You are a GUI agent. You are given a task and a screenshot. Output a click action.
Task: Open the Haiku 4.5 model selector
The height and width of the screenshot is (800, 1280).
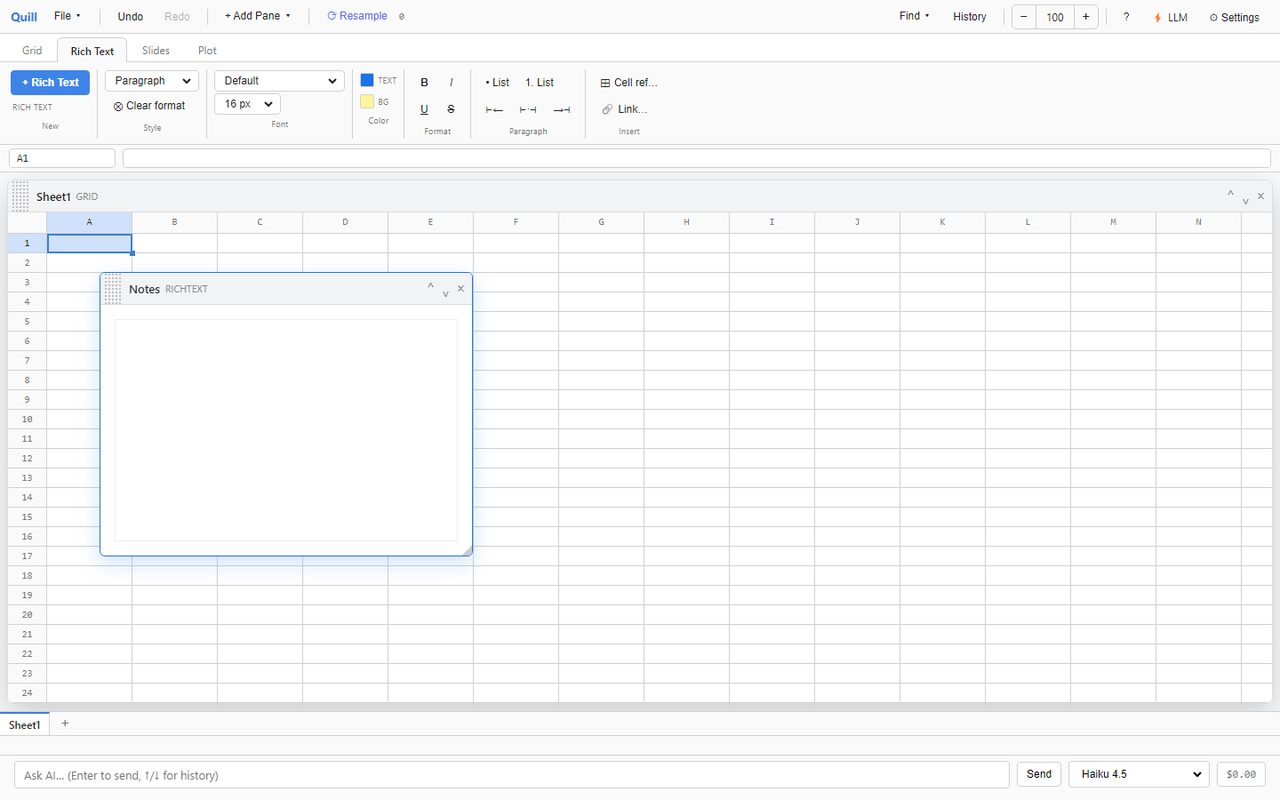click(1139, 774)
